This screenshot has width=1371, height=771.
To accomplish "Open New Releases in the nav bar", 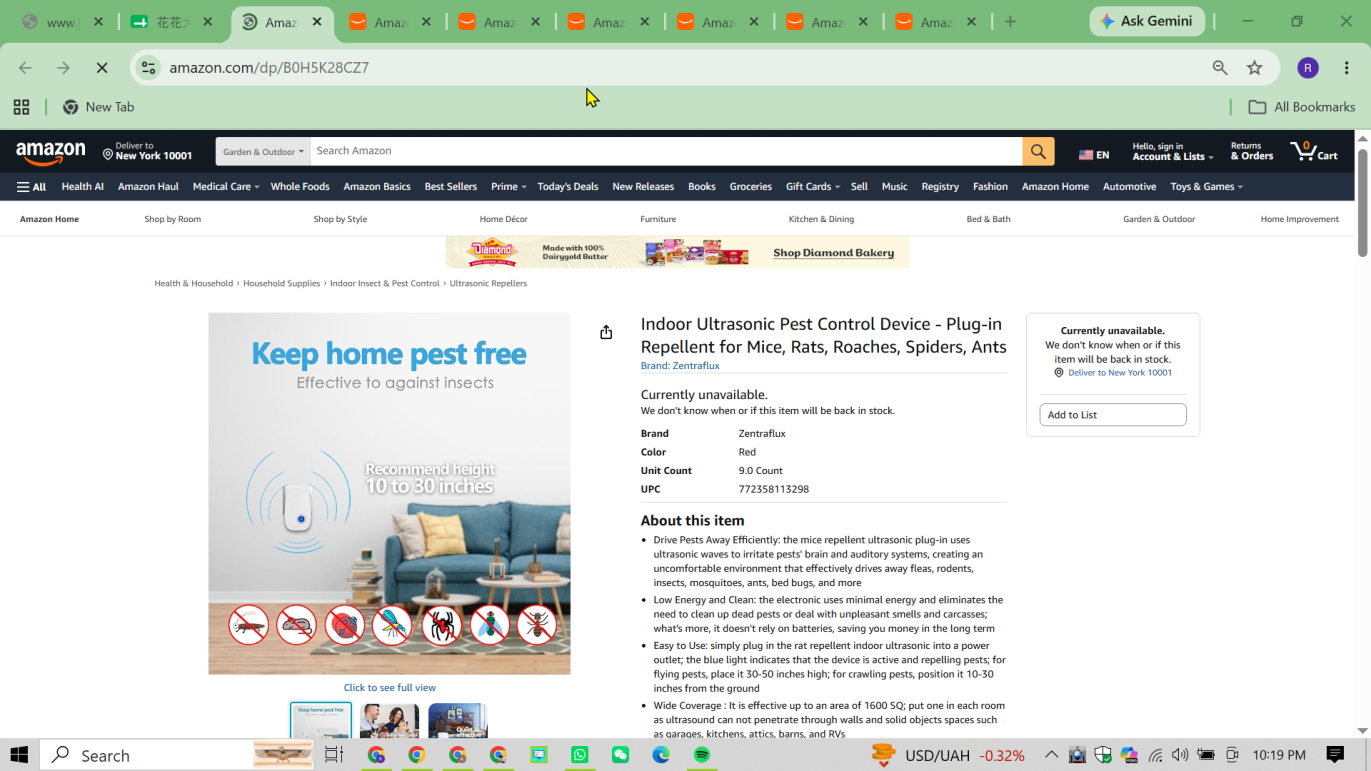I will (643, 187).
